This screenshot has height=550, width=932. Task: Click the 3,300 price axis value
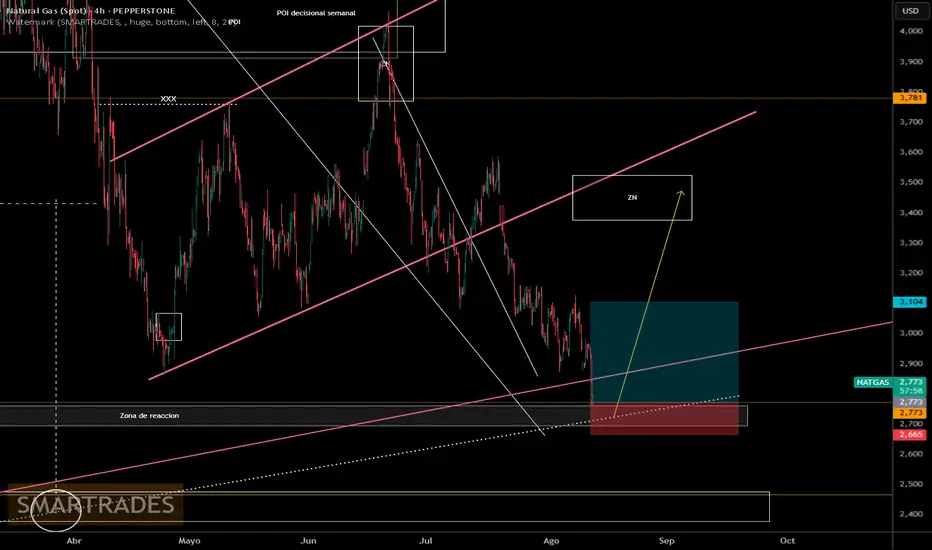(x=911, y=243)
